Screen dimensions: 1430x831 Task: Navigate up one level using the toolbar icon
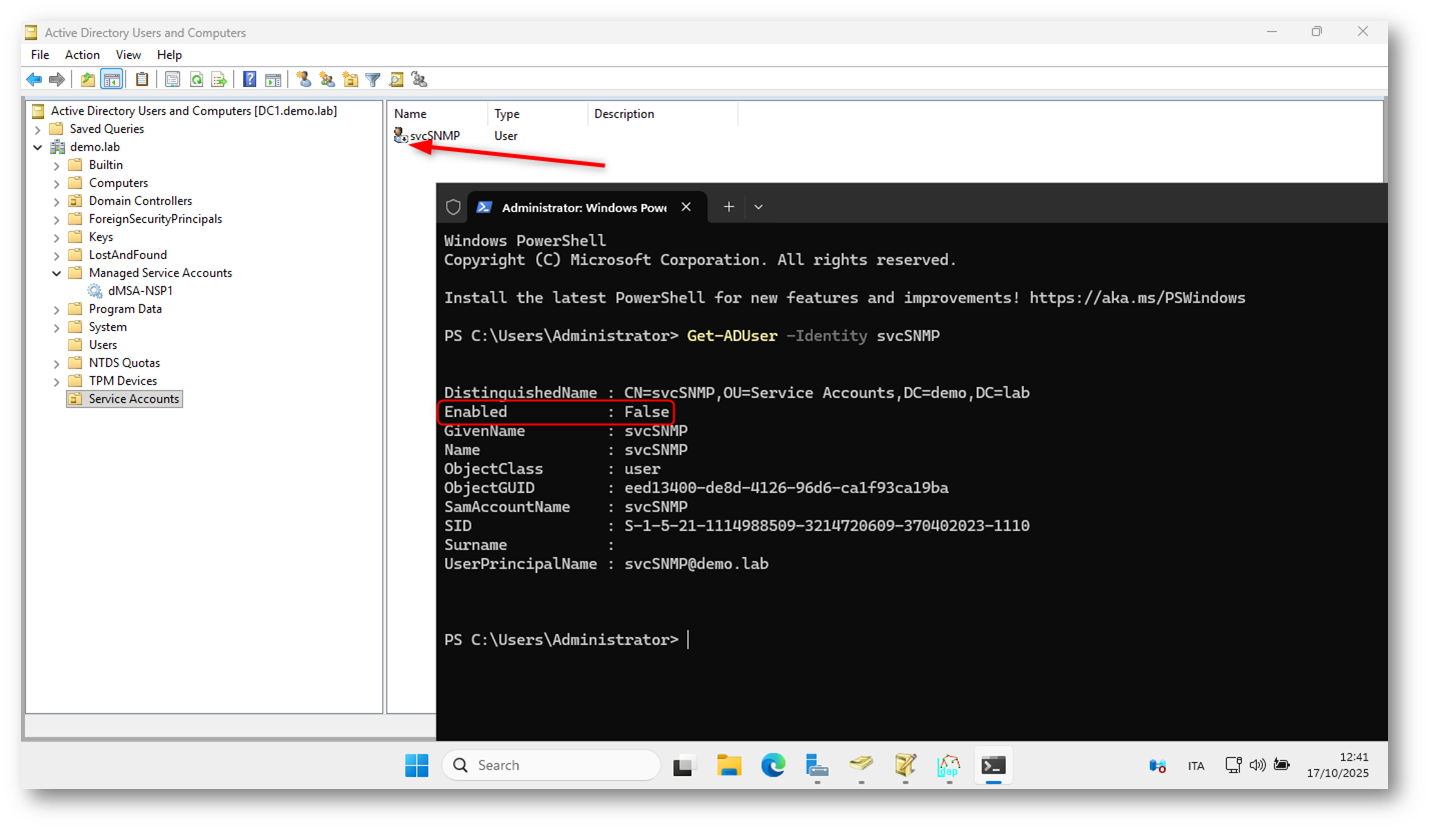[89, 79]
